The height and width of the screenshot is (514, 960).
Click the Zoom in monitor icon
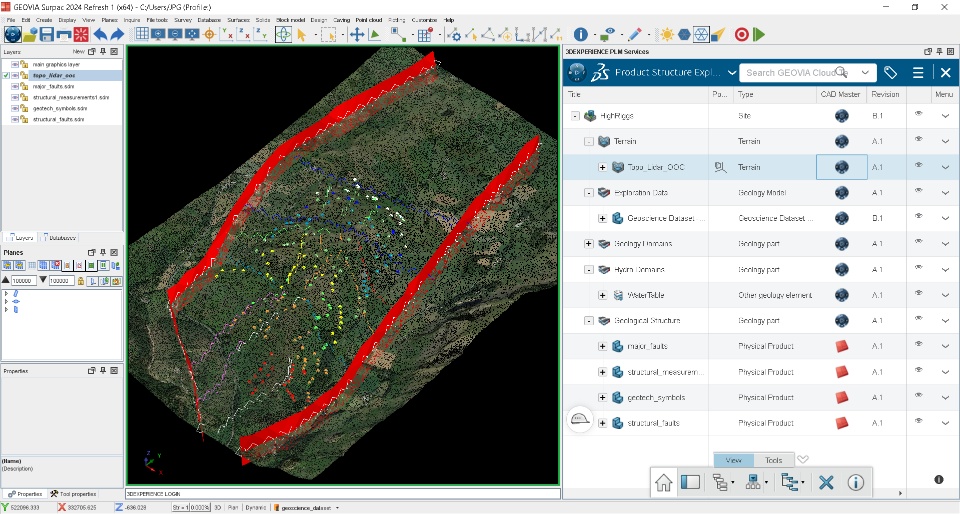click(x=159, y=34)
